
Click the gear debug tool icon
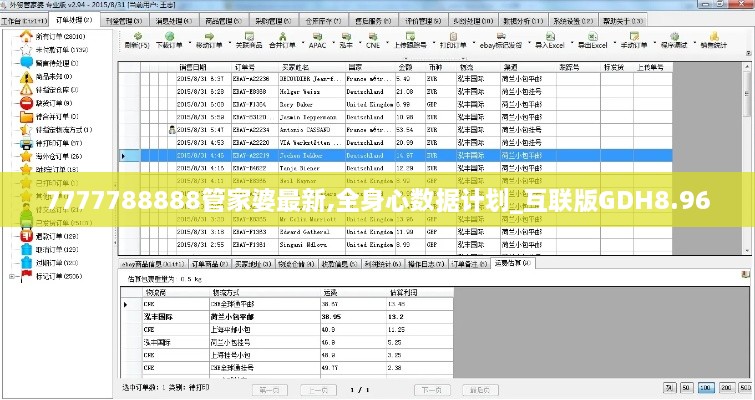[675, 36]
